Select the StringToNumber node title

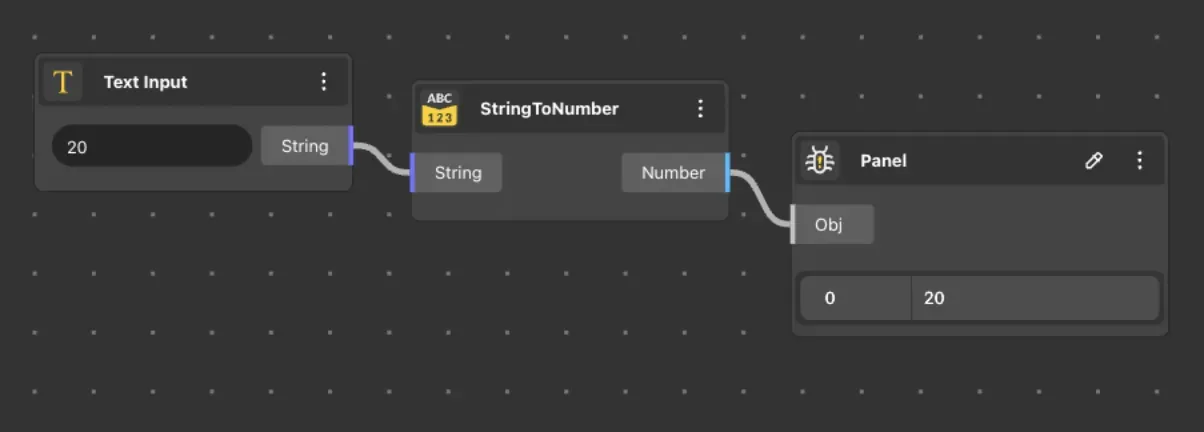click(x=549, y=108)
